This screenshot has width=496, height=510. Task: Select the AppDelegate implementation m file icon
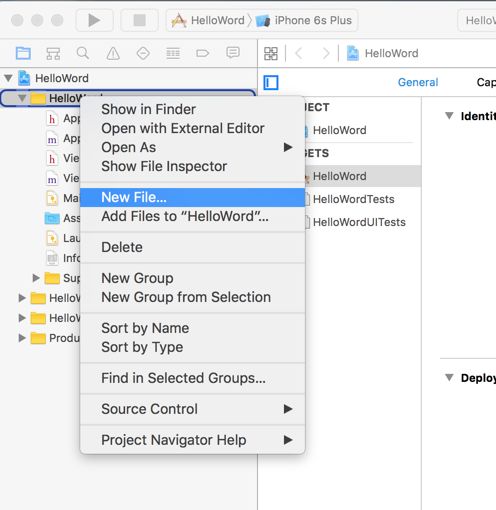click(52, 139)
